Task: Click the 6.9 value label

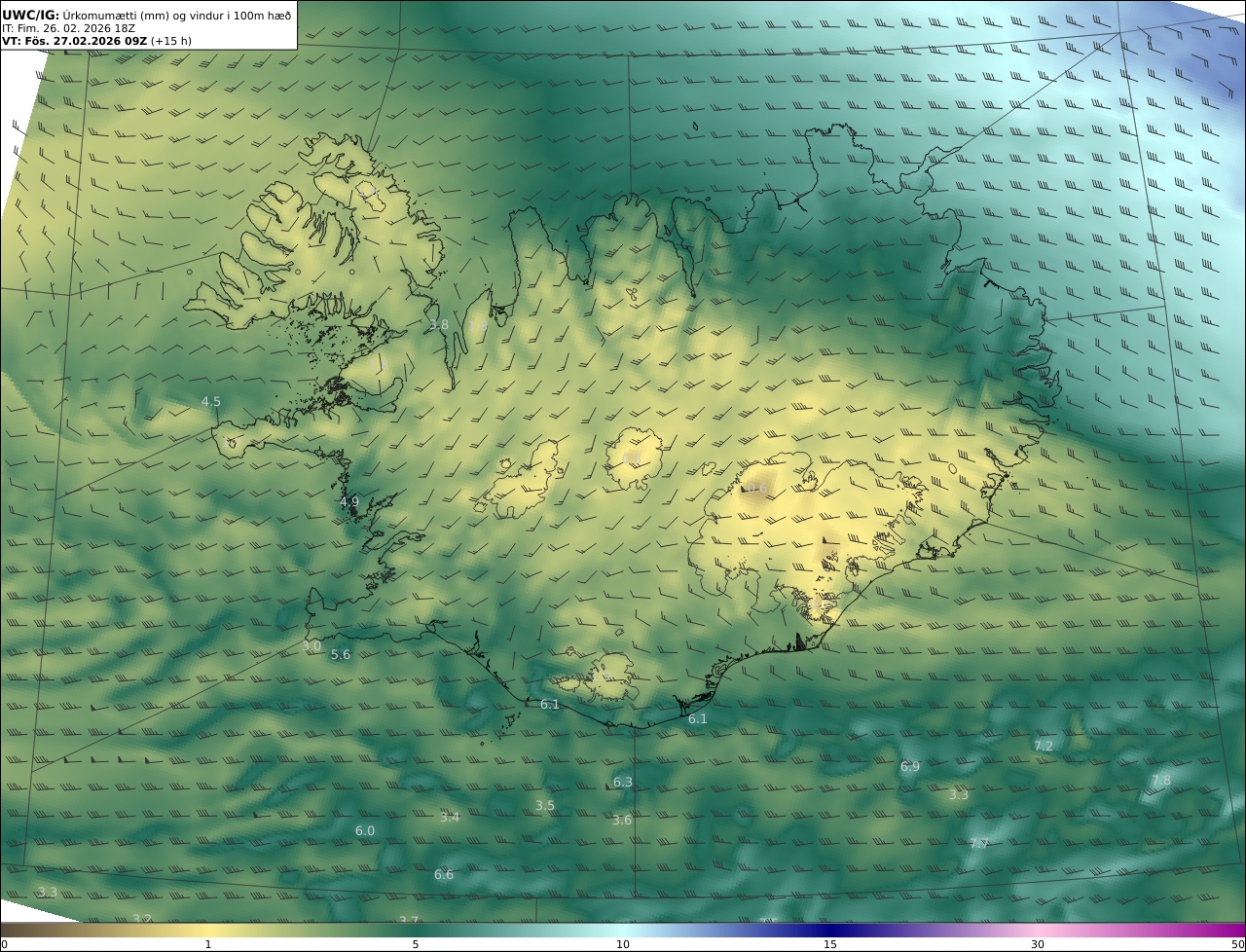Action: pyautogui.click(x=910, y=767)
